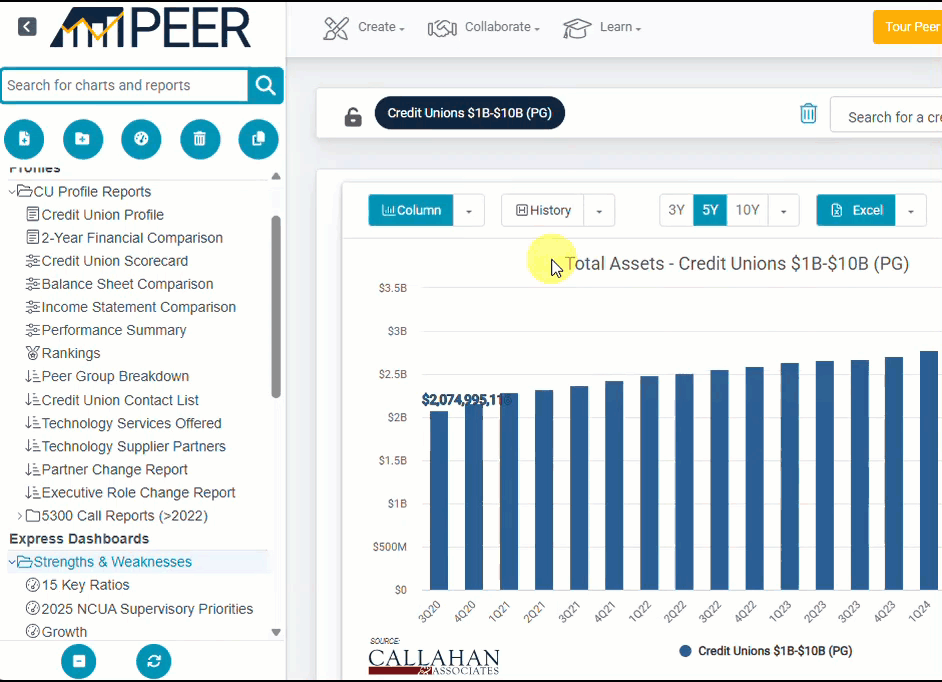Collapse the Strengths & Weaknesses folder
Viewport: 942px width, 682px height.
pyautogui.click(x=11, y=562)
